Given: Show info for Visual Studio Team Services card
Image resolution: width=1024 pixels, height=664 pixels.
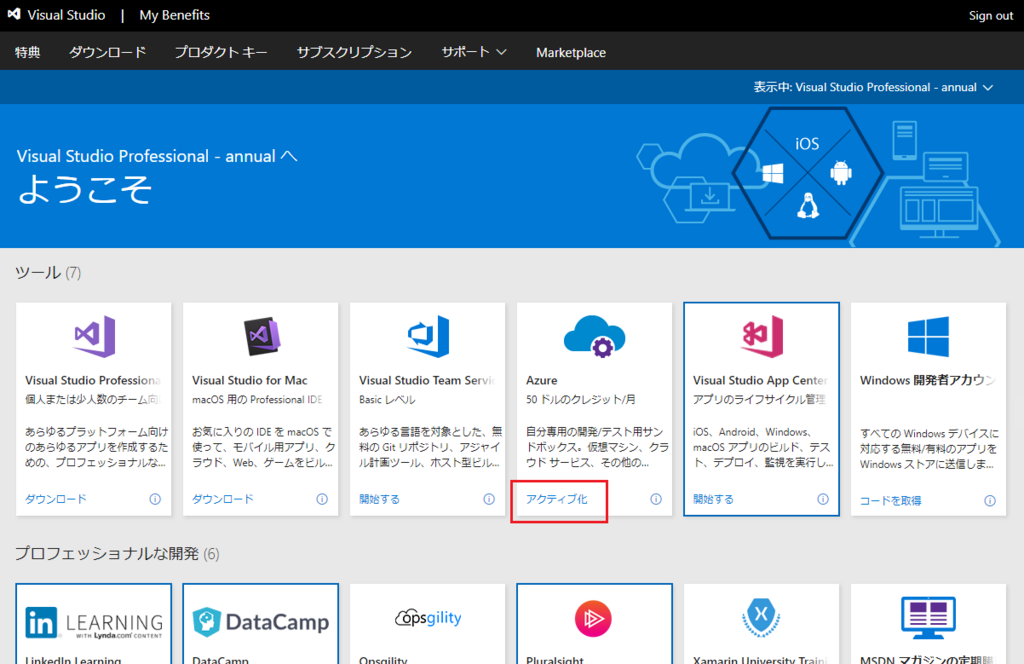Looking at the screenshot, I should click(489, 499).
